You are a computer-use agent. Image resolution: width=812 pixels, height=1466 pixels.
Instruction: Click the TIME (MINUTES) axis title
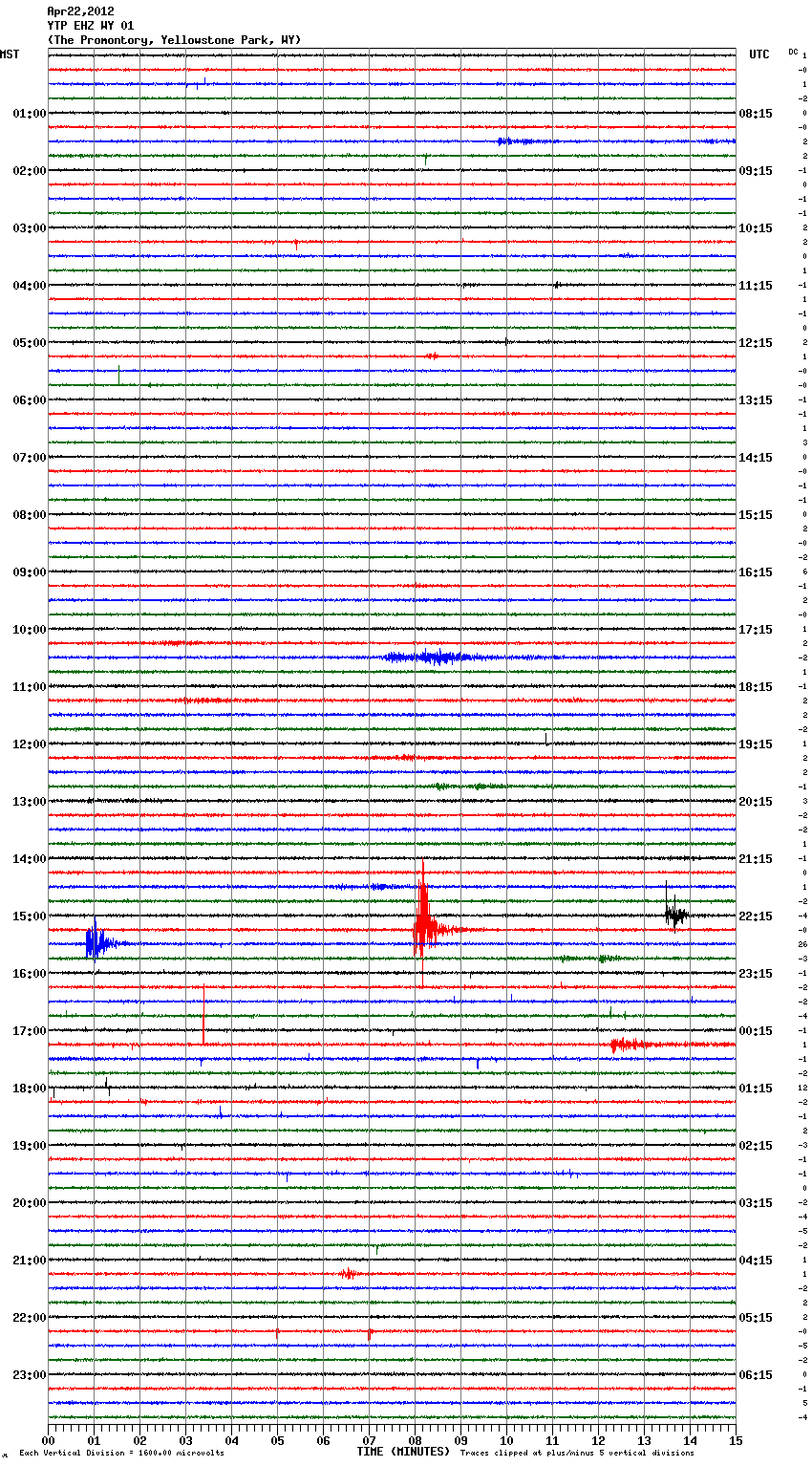coord(403,1452)
